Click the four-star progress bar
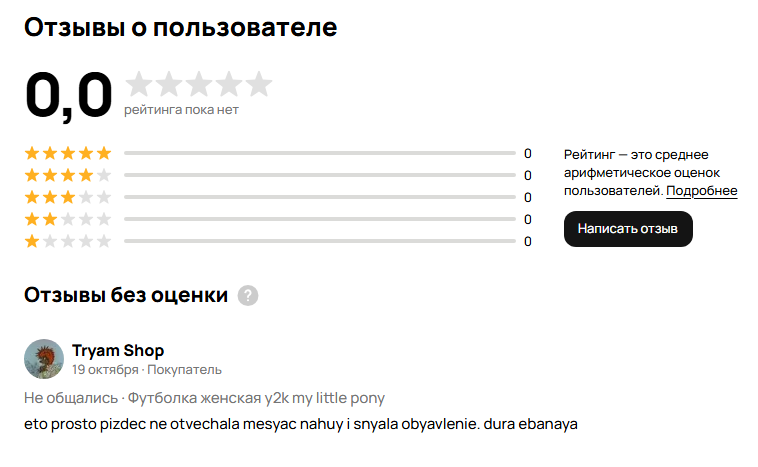 point(319,176)
